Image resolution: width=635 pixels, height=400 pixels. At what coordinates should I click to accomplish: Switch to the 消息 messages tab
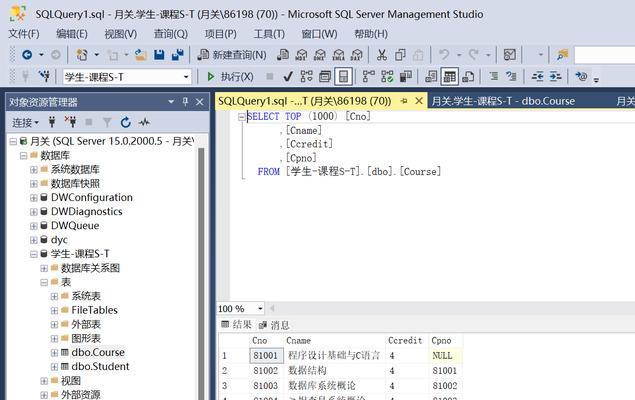point(274,325)
